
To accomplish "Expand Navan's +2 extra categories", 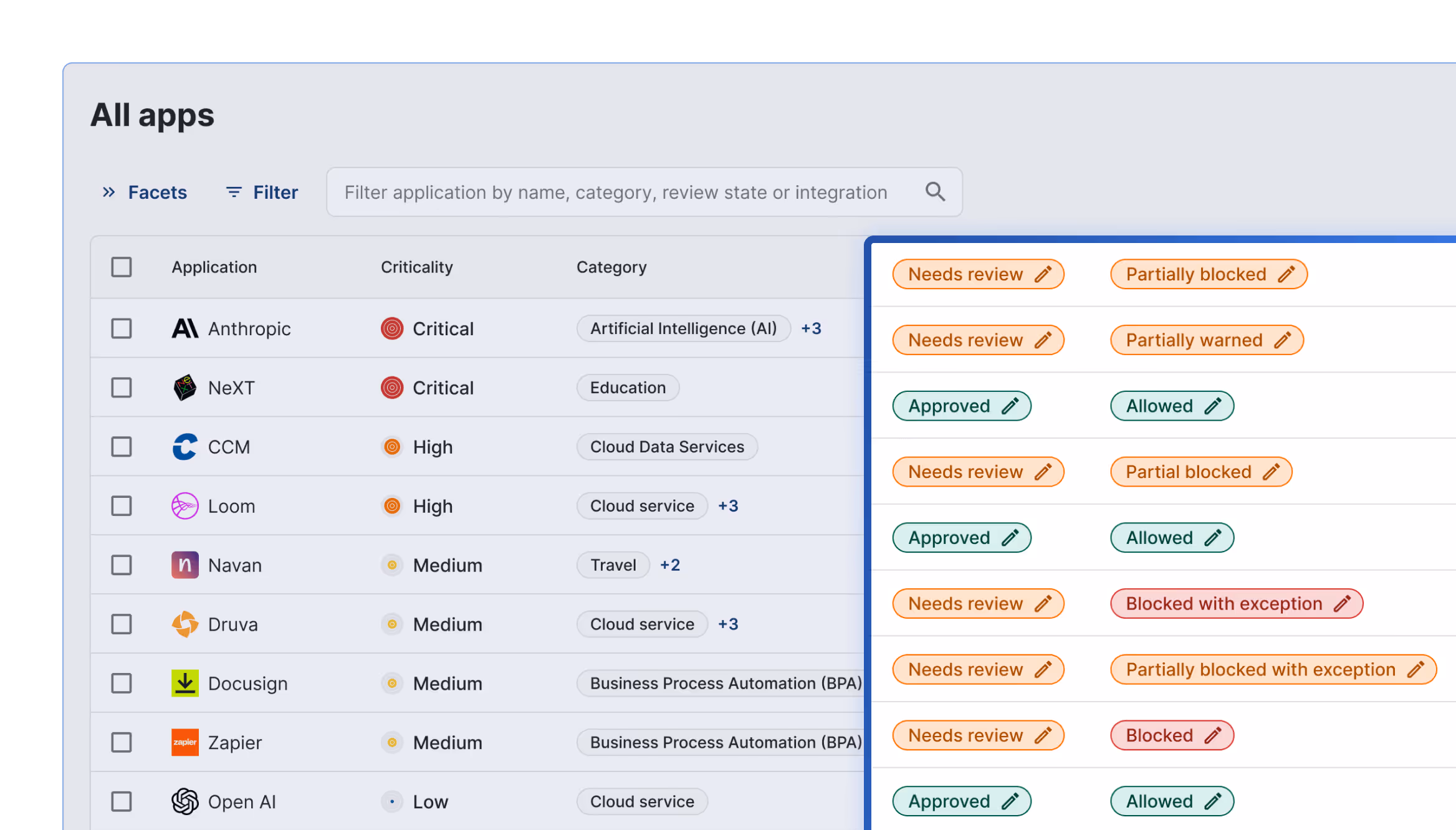I will pyautogui.click(x=670, y=565).
